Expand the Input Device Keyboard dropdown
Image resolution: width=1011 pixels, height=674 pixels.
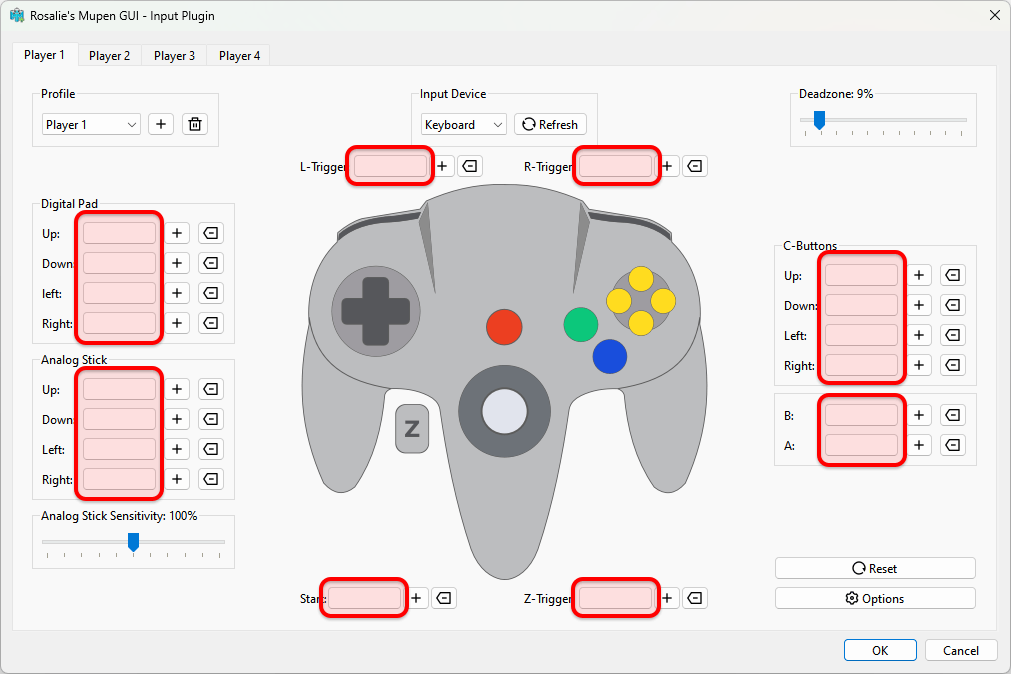click(464, 125)
